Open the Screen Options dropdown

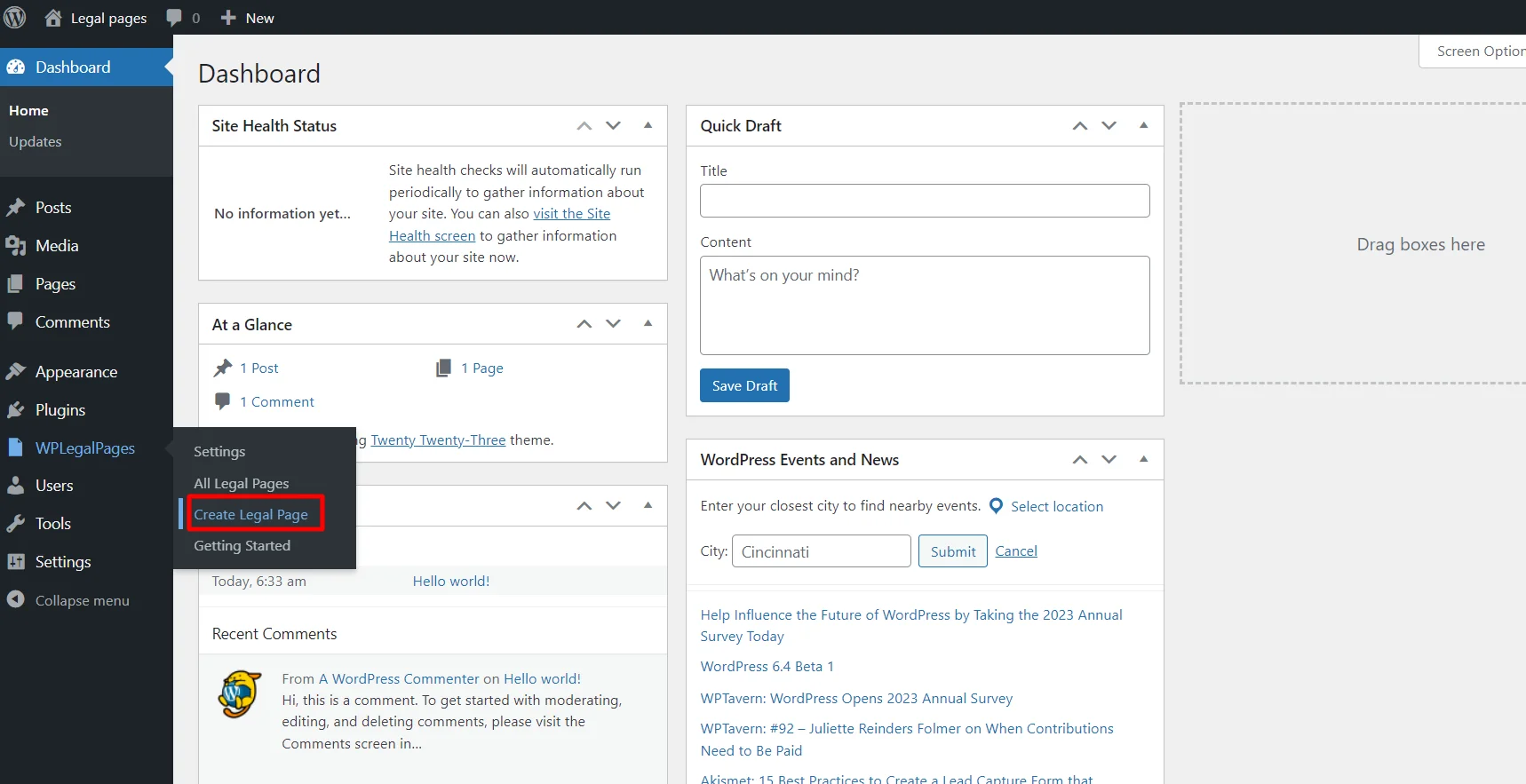pyautogui.click(x=1476, y=51)
